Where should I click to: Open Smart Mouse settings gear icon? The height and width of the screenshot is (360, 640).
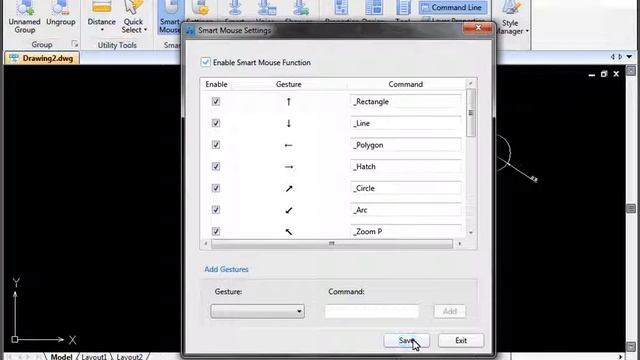tap(201, 9)
